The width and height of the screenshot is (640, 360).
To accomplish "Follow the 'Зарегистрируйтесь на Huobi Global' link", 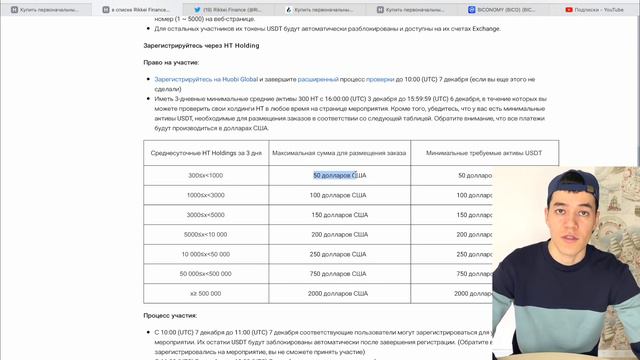I will (x=206, y=79).
